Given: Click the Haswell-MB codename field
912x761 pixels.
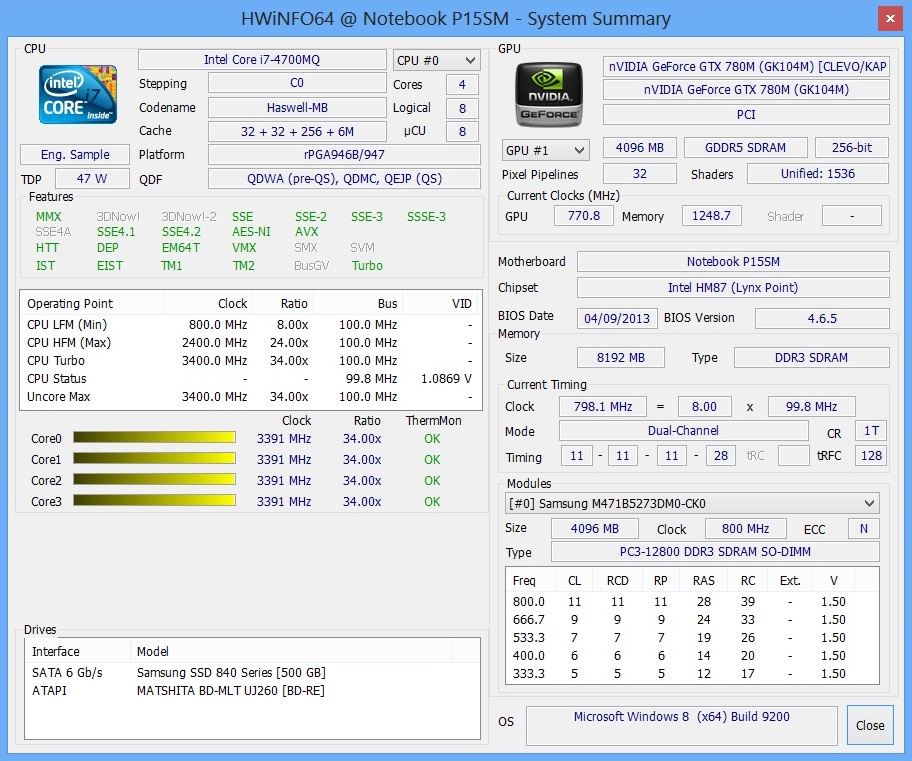Looking at the screenshot, I should [297, 108].
